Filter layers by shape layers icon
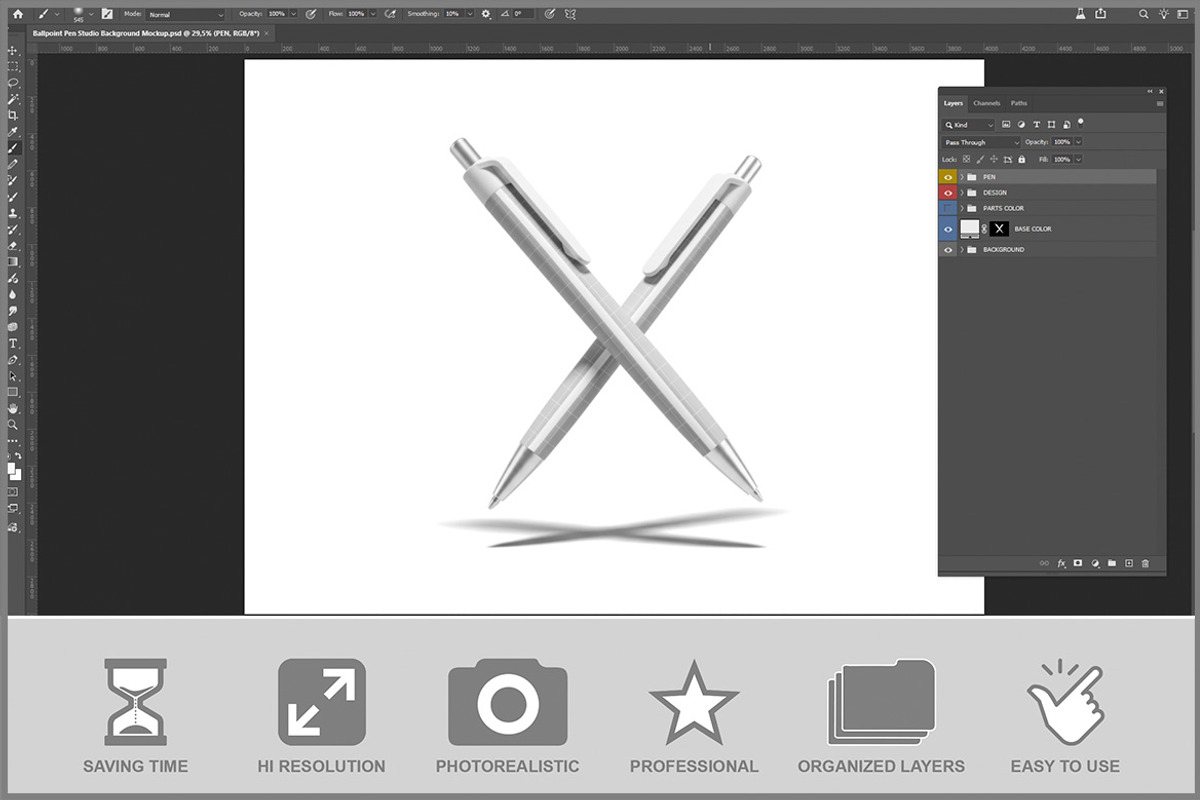This screenshot has width=1200, height=800. [1051, 125]
